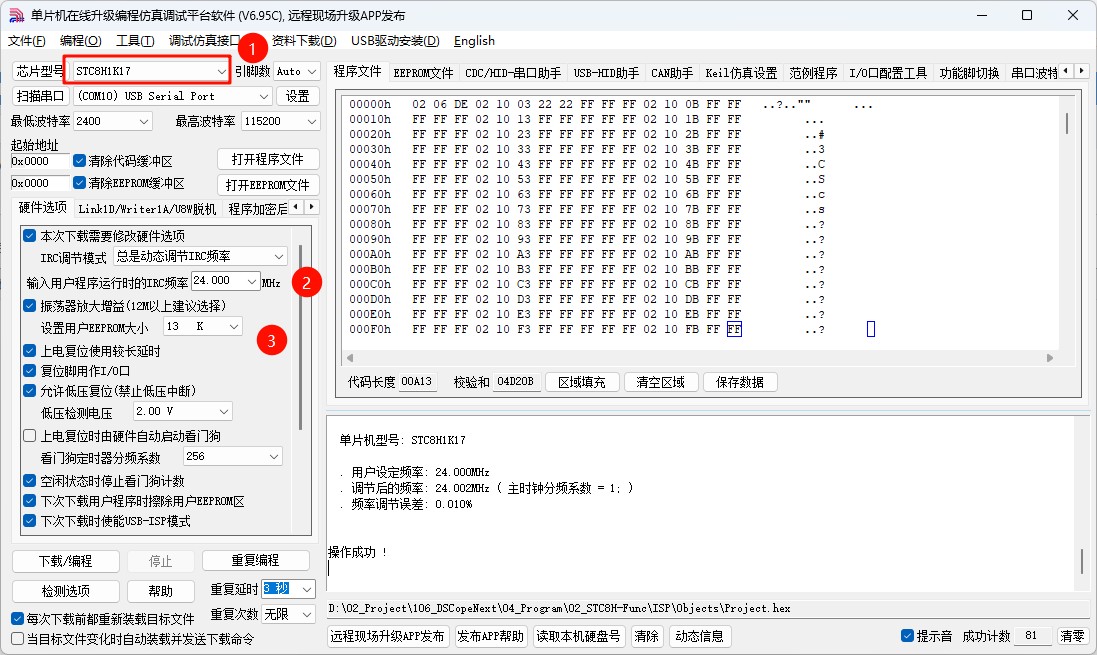Click the 检测选项 button
Screen dimensions: 1097x655
pyautogui.click(x=66, y=591)
